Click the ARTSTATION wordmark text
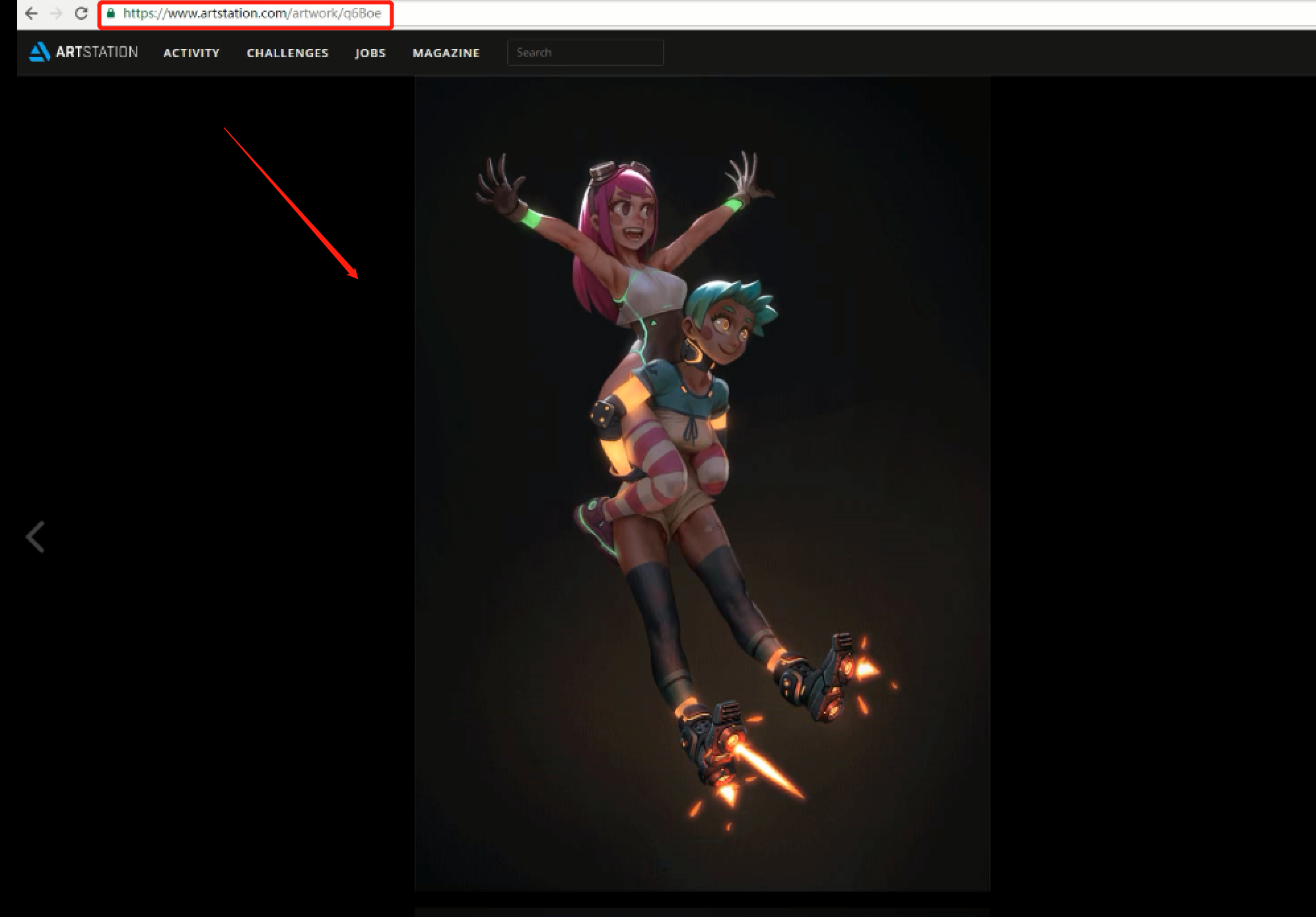The image size is (1316, 917). click(97, 52)
